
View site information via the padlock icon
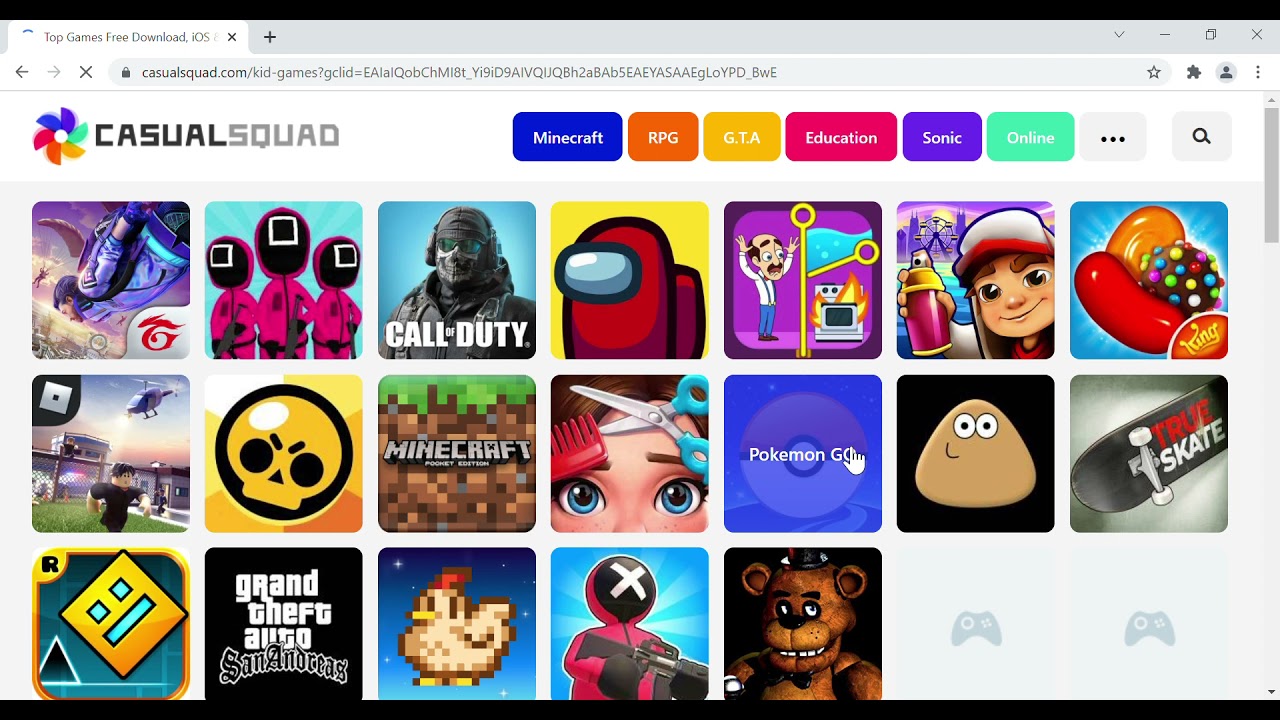click(126, 72)
